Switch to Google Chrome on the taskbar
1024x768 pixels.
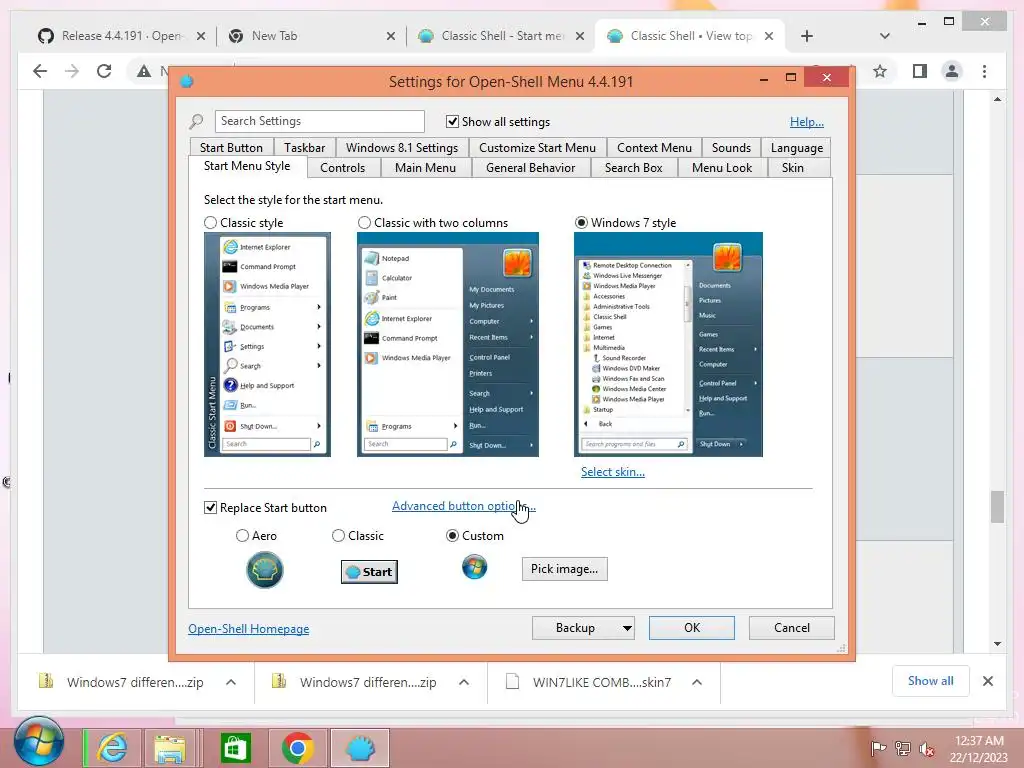(x=298, y=748)
